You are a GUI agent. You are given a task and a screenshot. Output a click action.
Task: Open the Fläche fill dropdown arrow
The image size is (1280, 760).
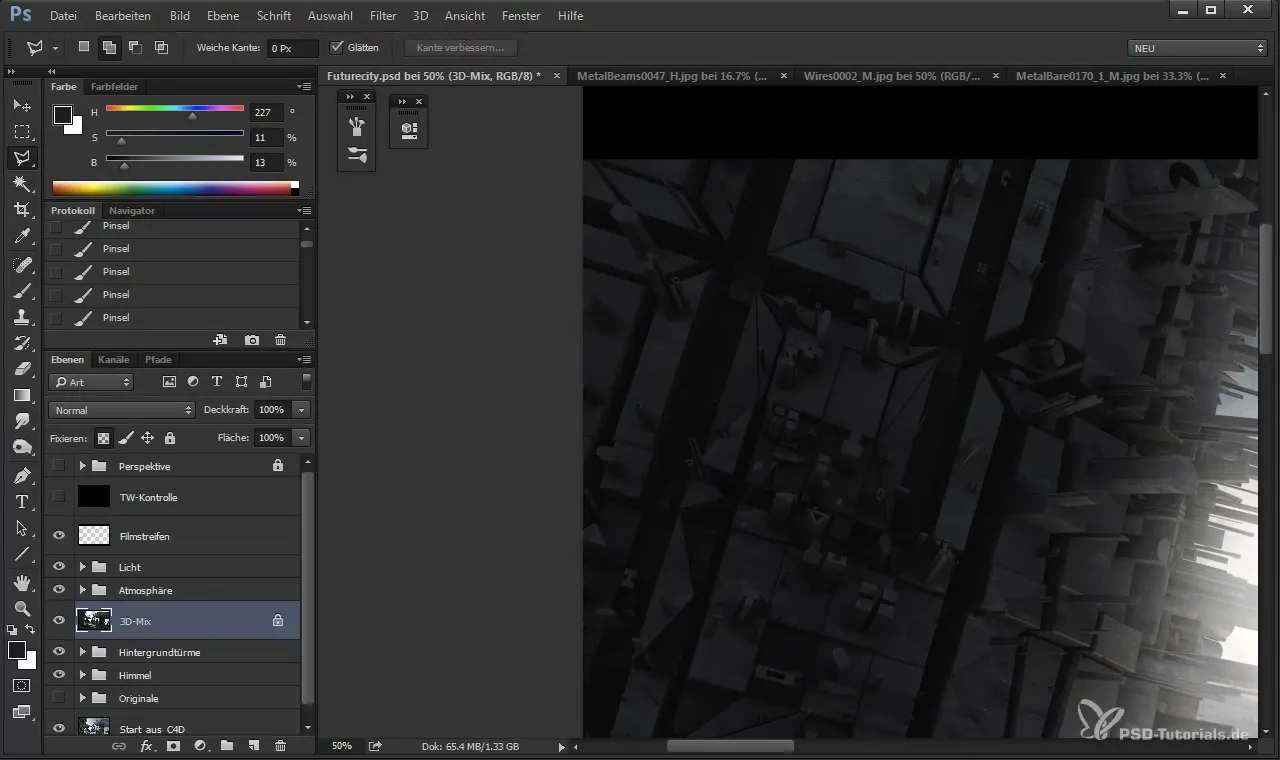[x=302, y=438]
